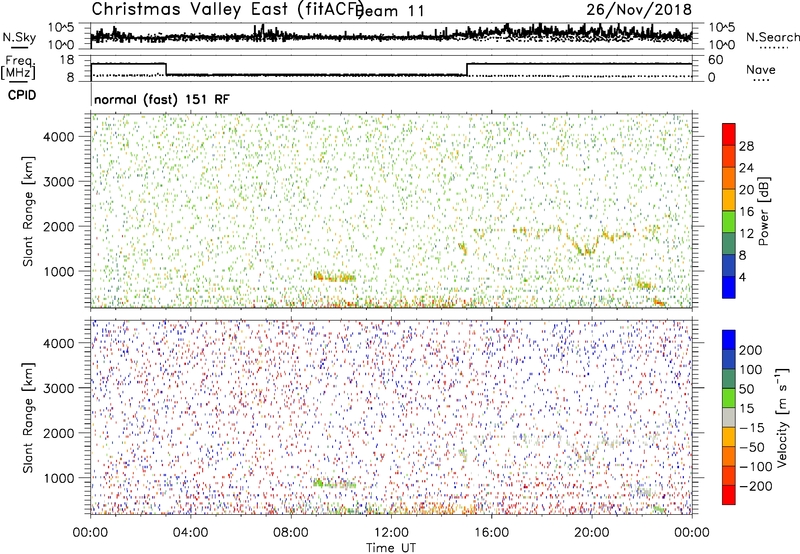Click the 'CPID' label

click(22, 95)
